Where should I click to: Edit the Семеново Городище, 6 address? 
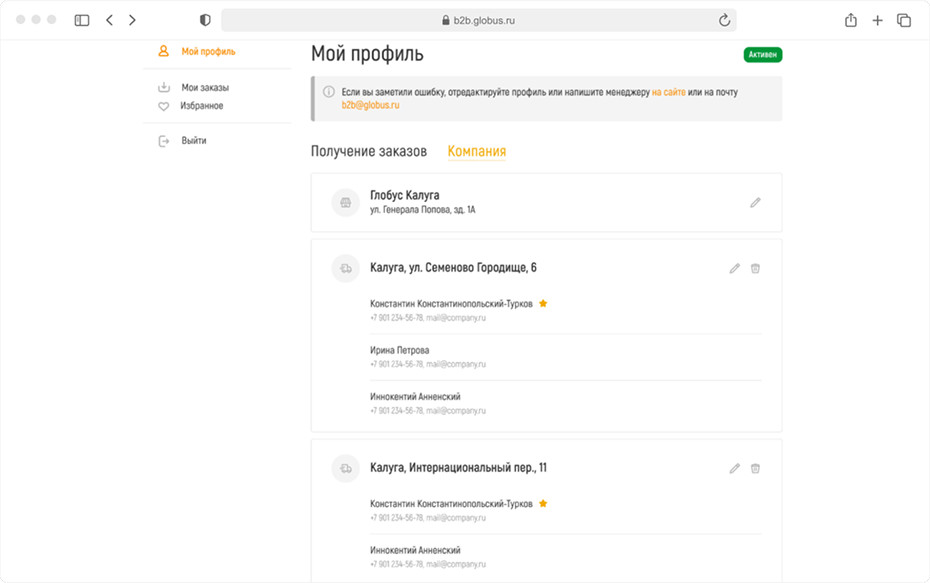coord(735,268)
